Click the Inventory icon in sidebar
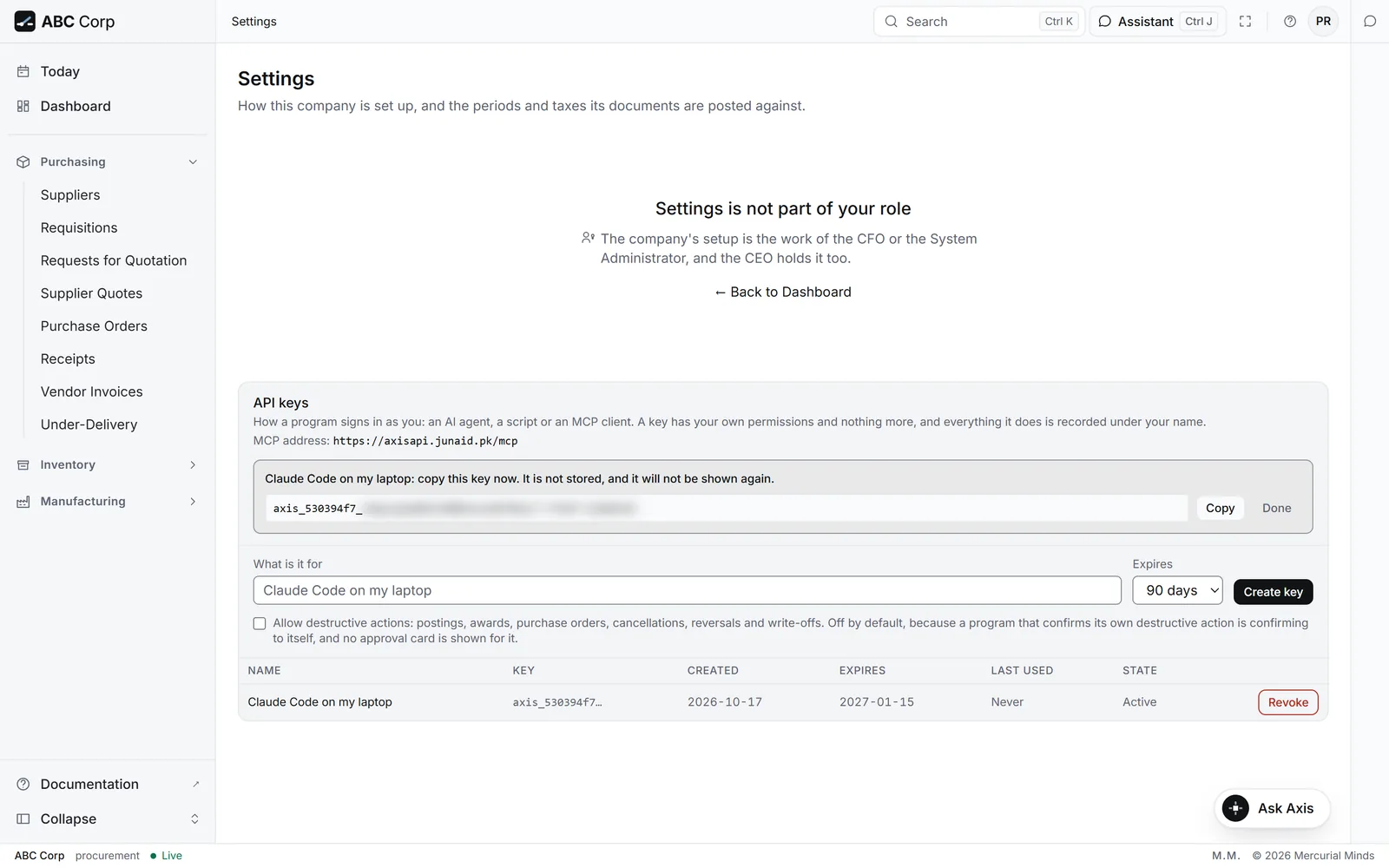Viewport: 1389px width, 868px height. tap(23, 465)
